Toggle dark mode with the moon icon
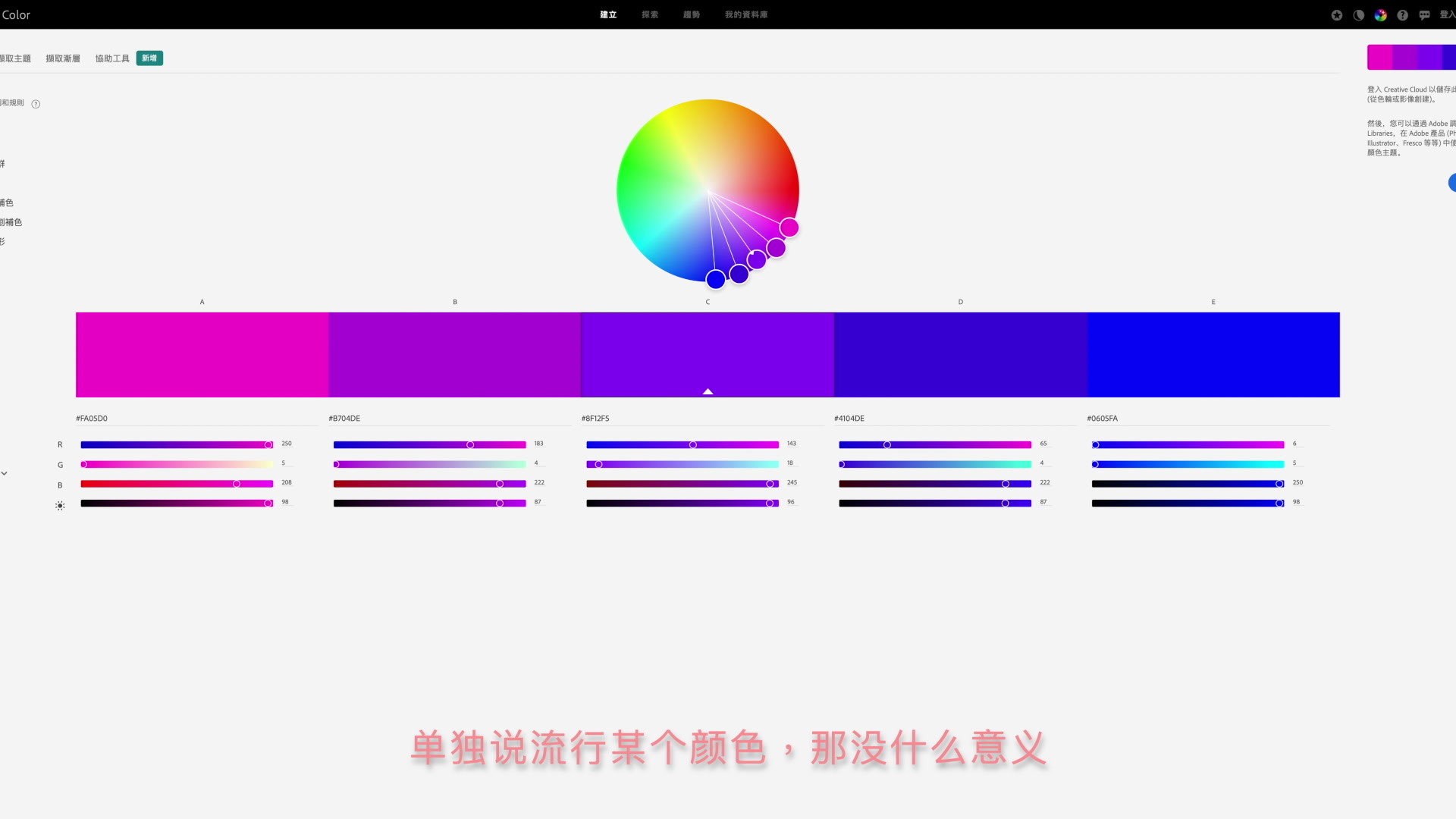1456x819 pixels. [1359, 15]
